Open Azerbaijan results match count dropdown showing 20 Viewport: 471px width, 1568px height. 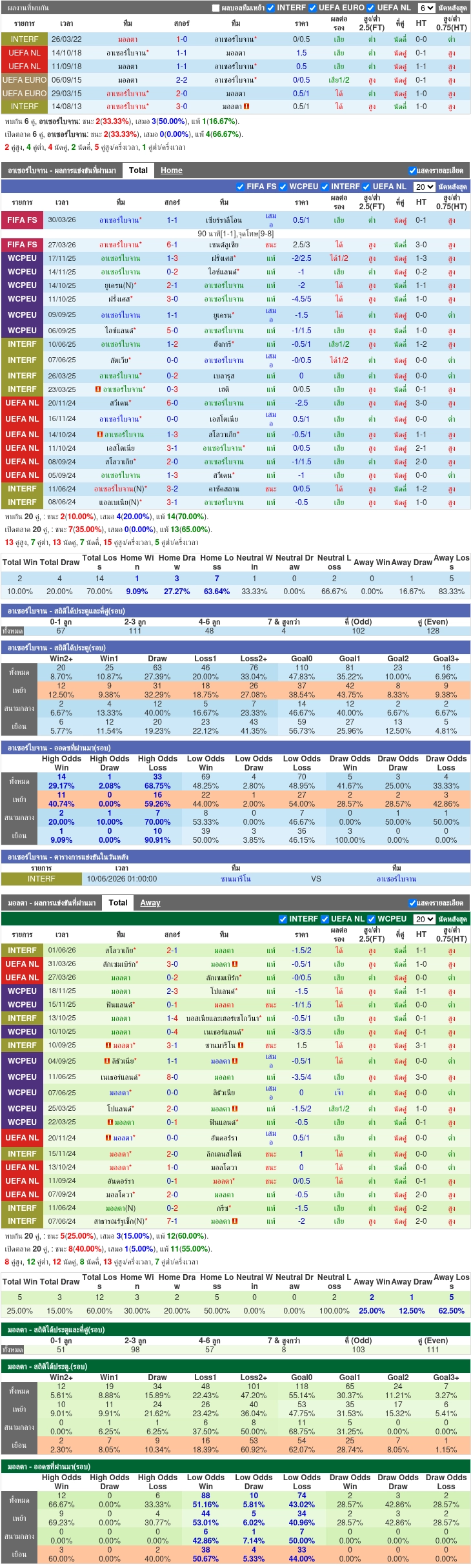point(424,187)
